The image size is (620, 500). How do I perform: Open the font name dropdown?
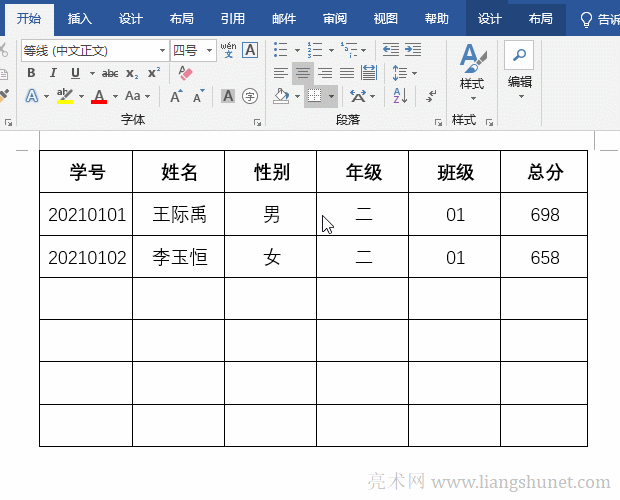coord(163,50)
